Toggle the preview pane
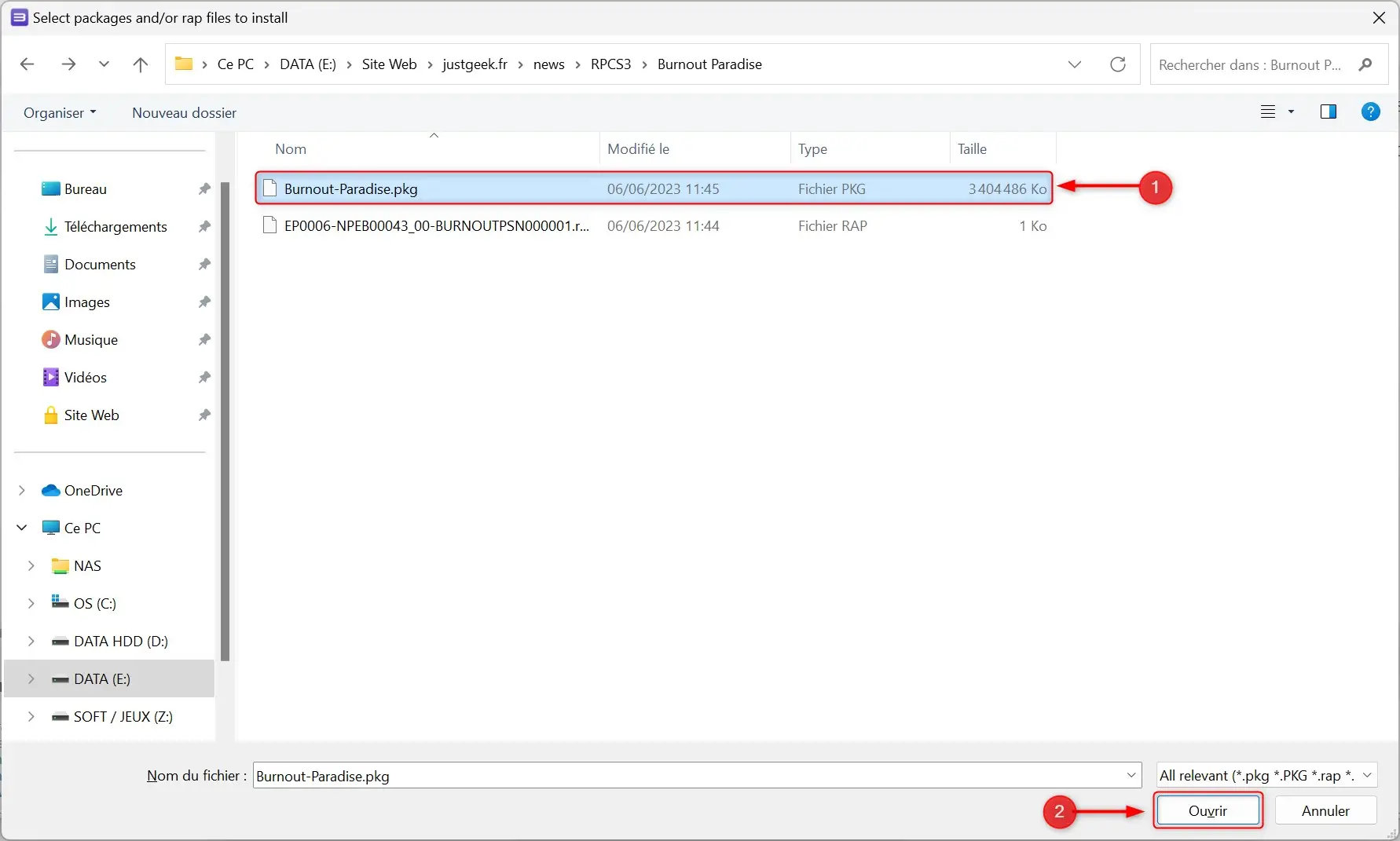The height and width of the screenshot is (841, 1400). (1329, 112)
